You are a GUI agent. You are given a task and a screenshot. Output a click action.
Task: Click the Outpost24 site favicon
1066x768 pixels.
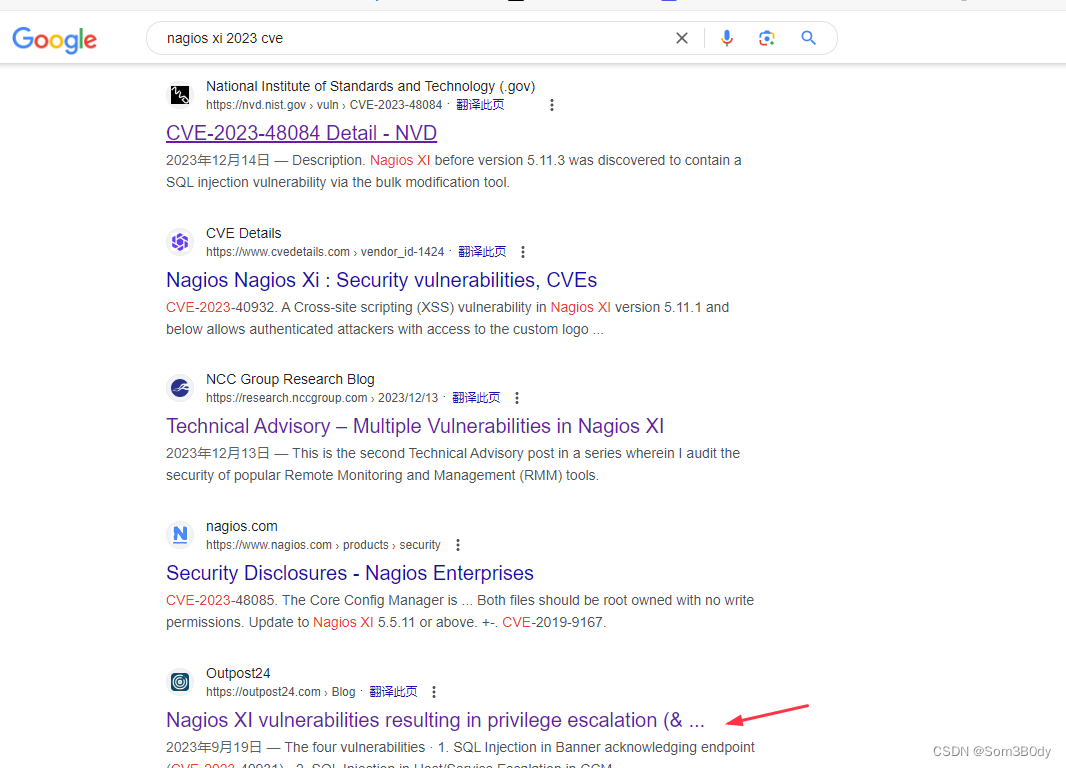[180, 682]
